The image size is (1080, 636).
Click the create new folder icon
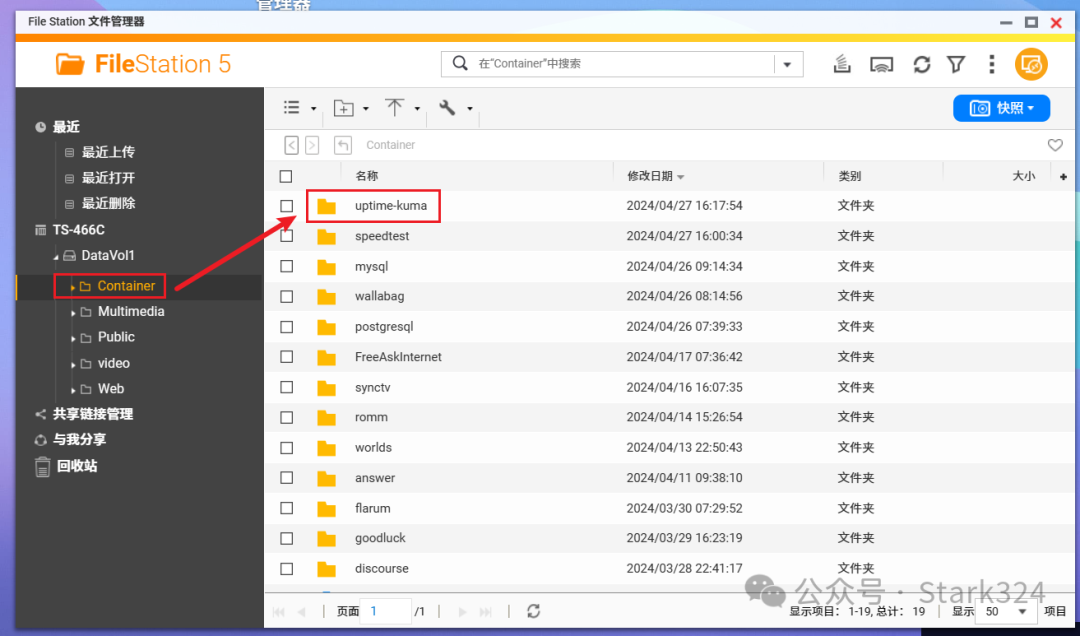pos(344,108)
